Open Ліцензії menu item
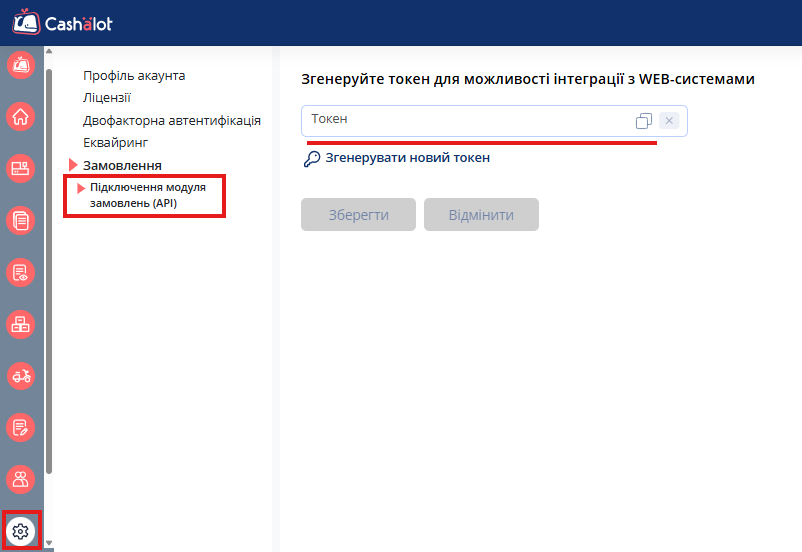The image size is (802, 552). coord(107,98)
